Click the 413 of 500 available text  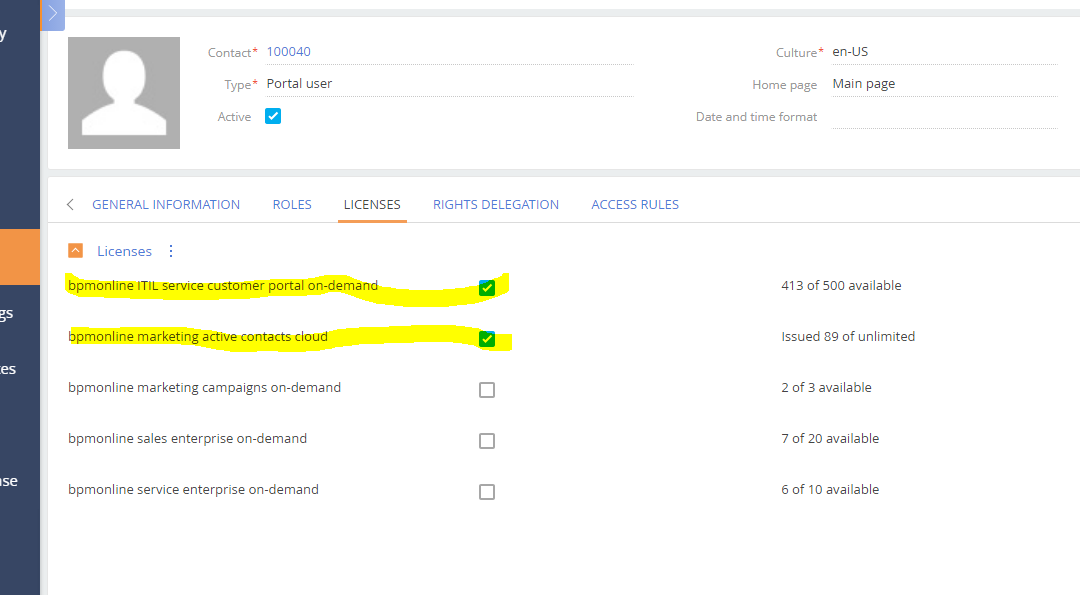(x=841, y=286)
